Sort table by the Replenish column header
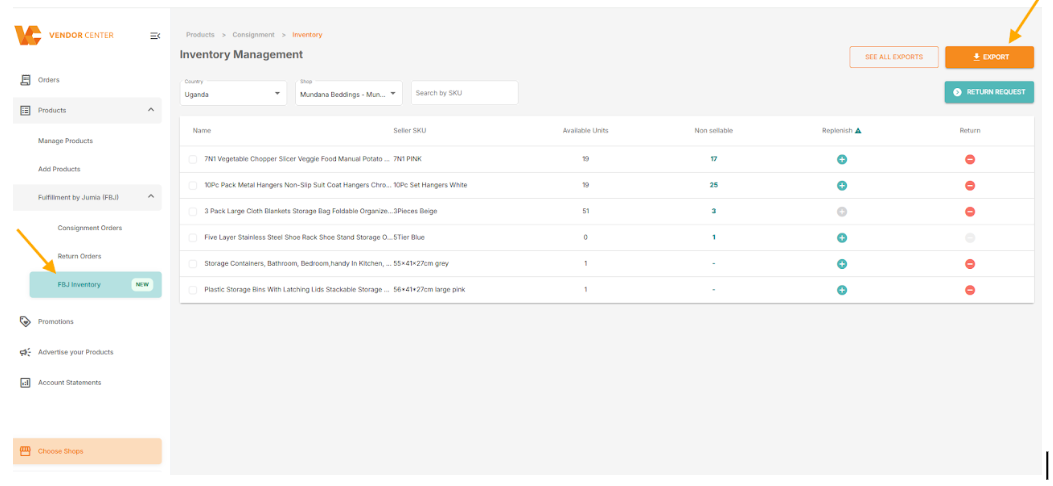The height and width of the screenshot is (486, 1053). click(x=841, y=130)
